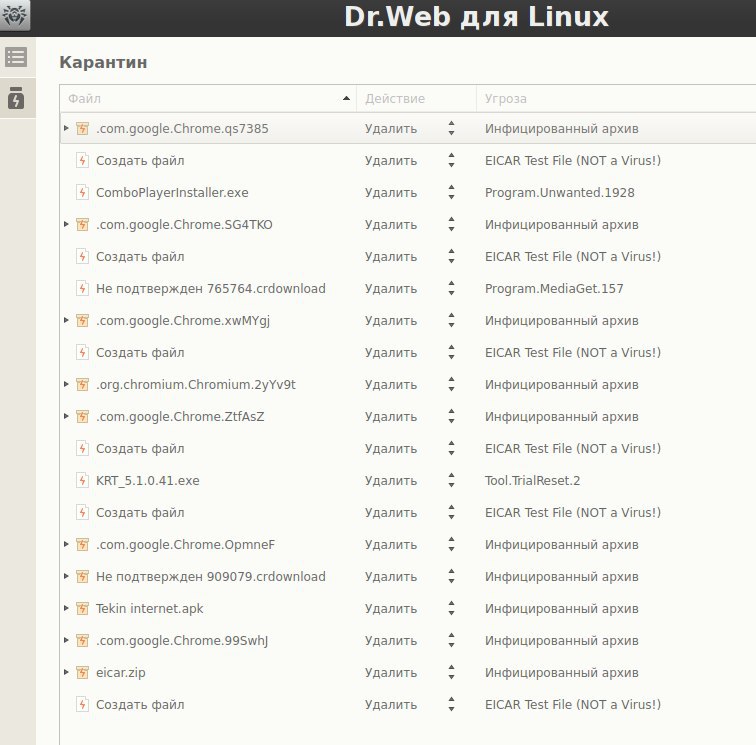The height and width of the screenshot is (745, 756).
Task: Select Не подтвержден 765764.crdownload name
Action: 211,288
